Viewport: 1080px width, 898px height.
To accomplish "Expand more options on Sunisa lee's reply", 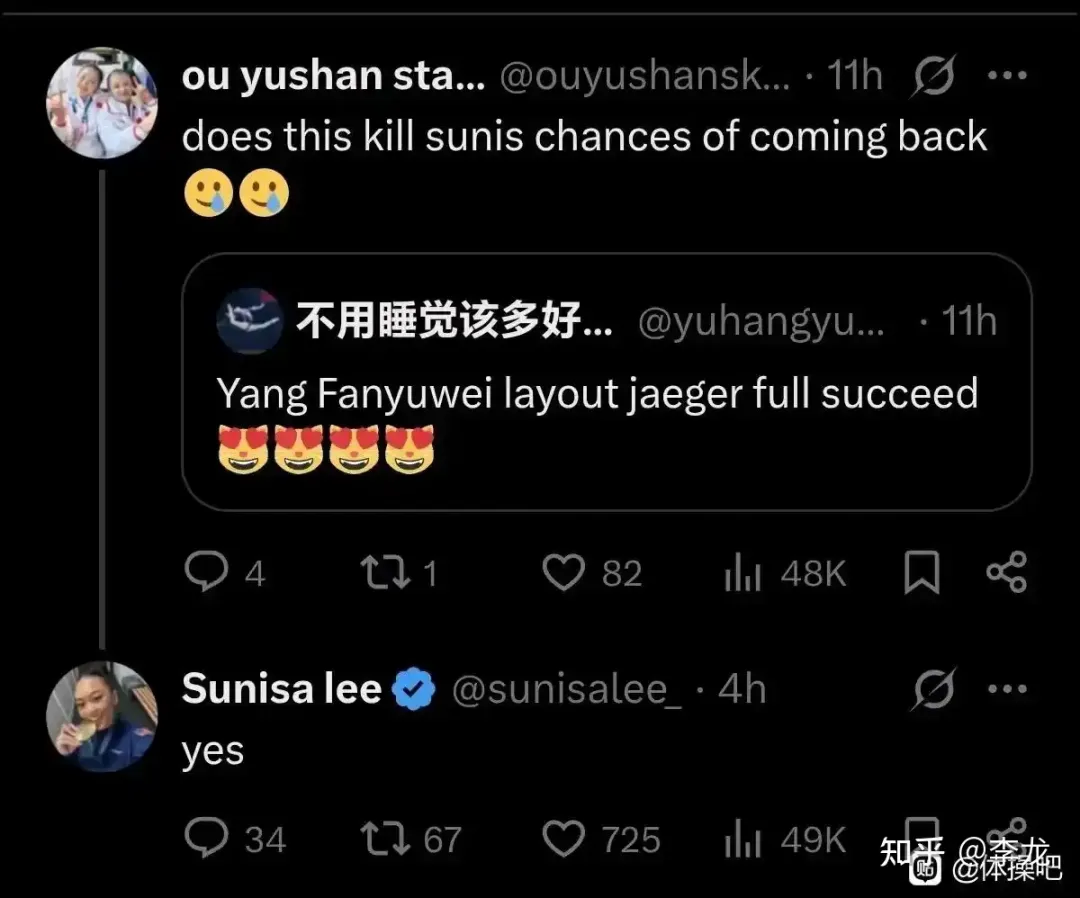I will click(x=1006, y=689).
